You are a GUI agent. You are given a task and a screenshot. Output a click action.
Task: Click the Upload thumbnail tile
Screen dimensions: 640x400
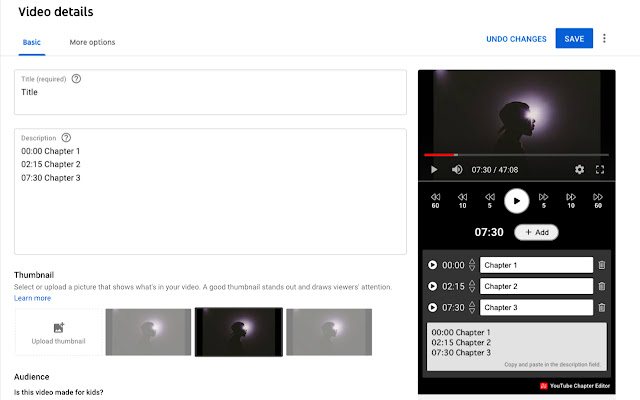[x=58, y=332]
